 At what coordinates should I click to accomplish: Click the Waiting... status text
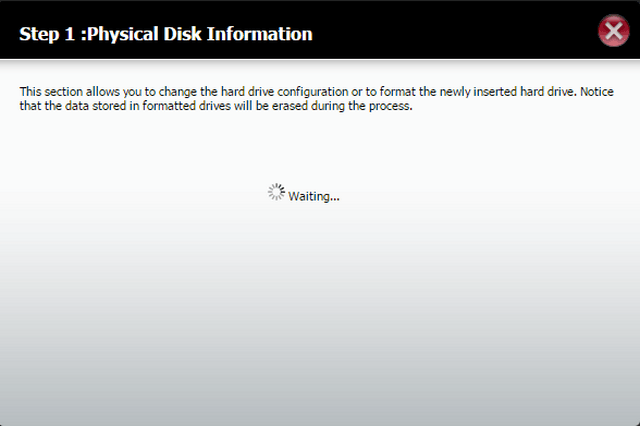(x=313, y=196)
